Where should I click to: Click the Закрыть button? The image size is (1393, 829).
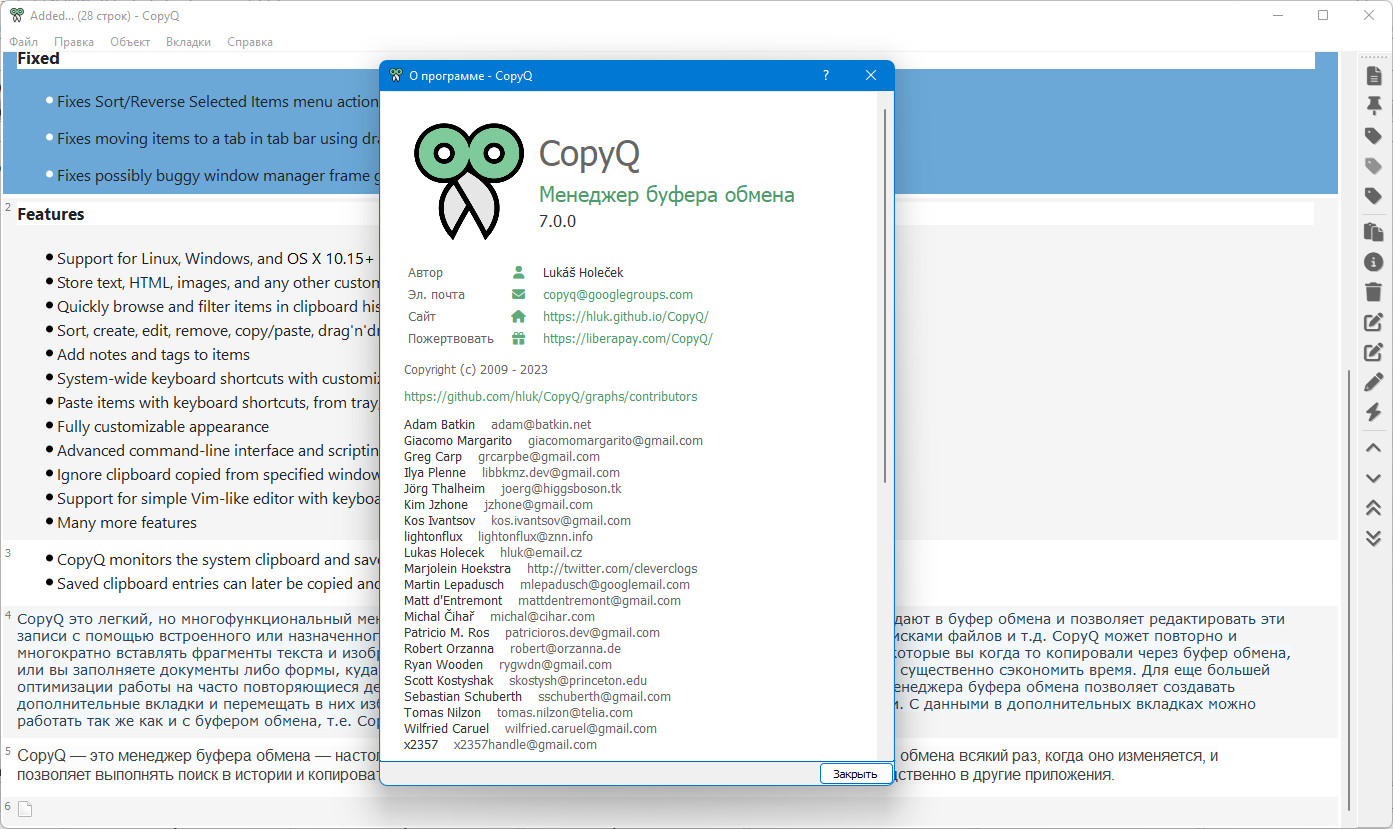click(x=855, y=774)
